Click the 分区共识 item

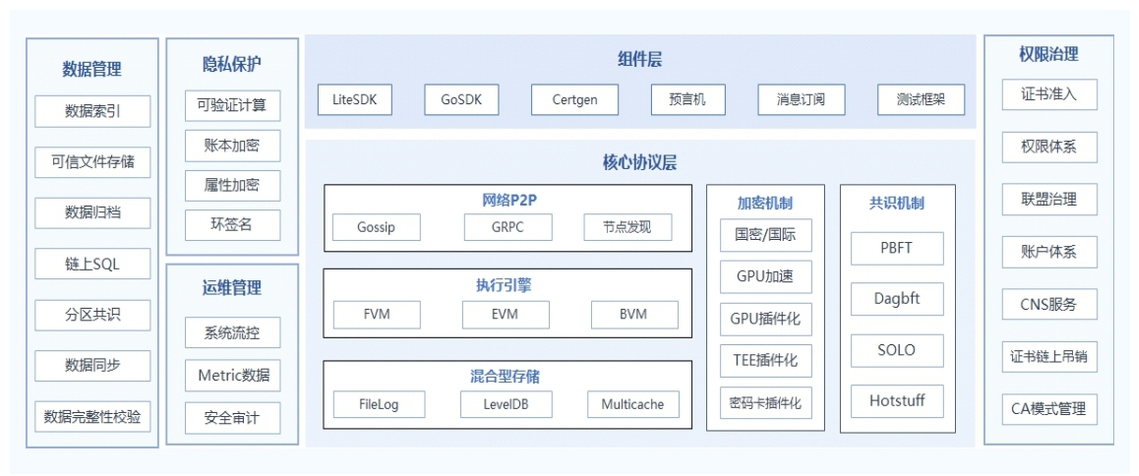pos(92,315)
